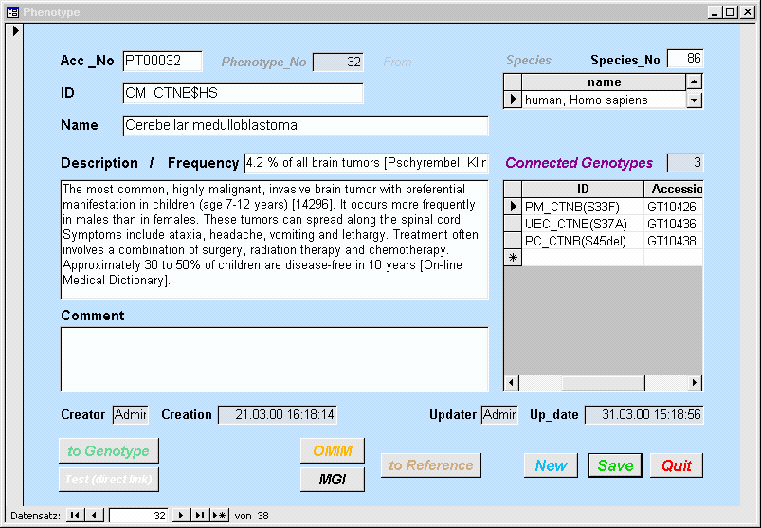Create a new entry with New button
The width and height of the screenshot is (761, 528).
point(550,465)
